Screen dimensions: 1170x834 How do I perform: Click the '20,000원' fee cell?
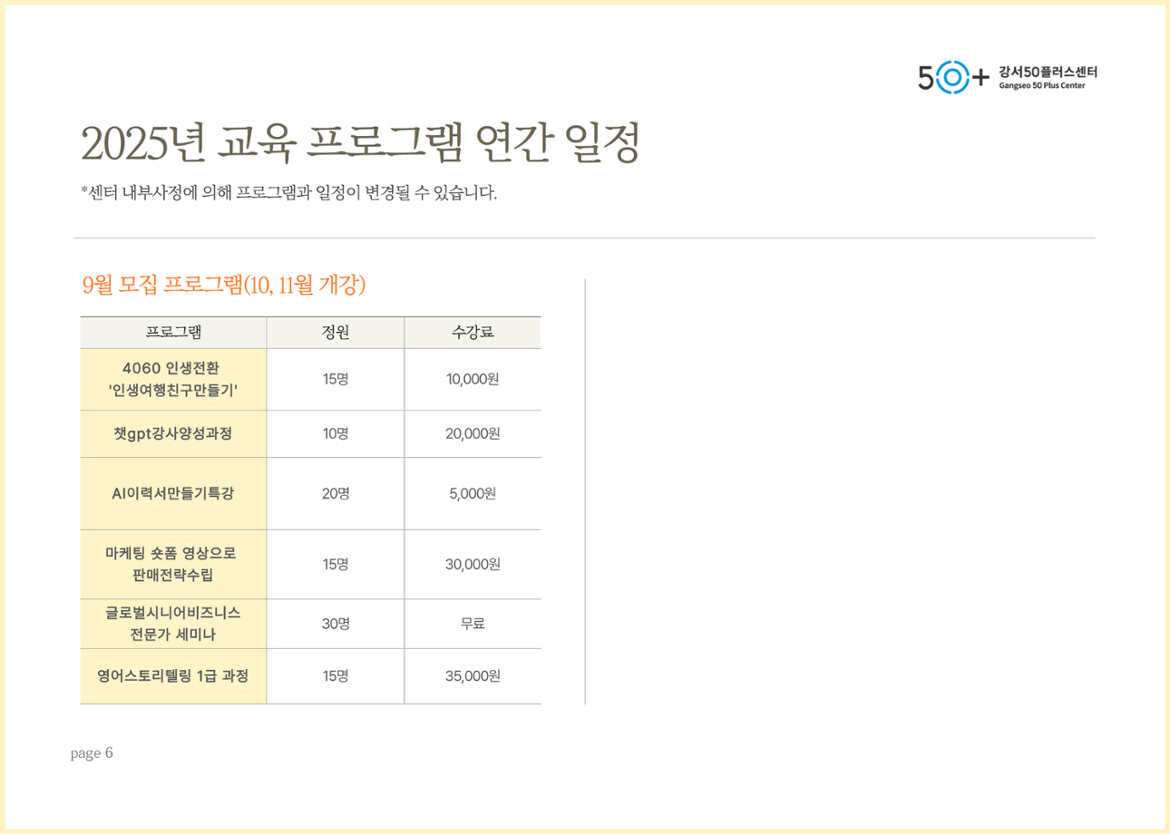tap(472, 434)
